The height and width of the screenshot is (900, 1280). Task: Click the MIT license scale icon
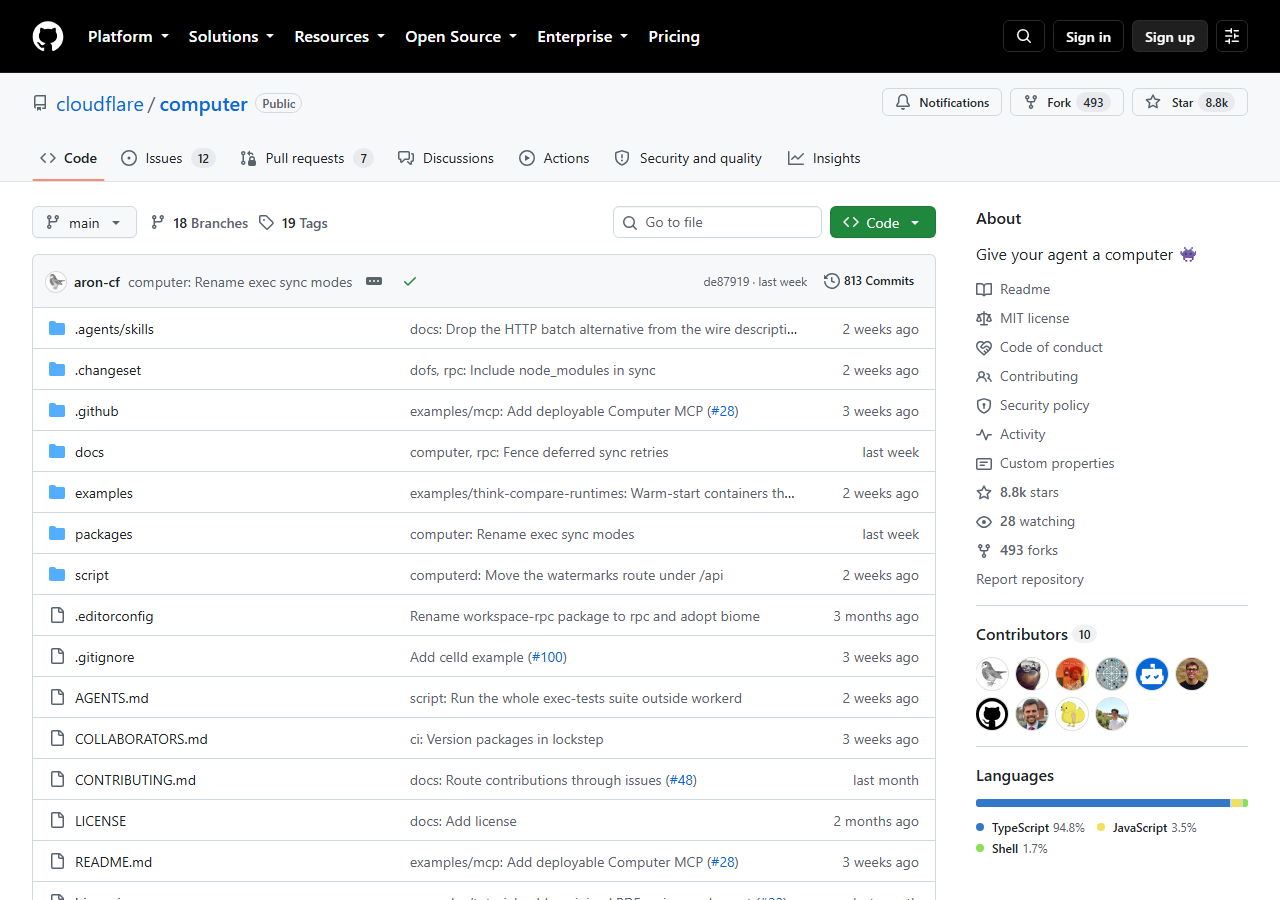click(x=984, y=318)
